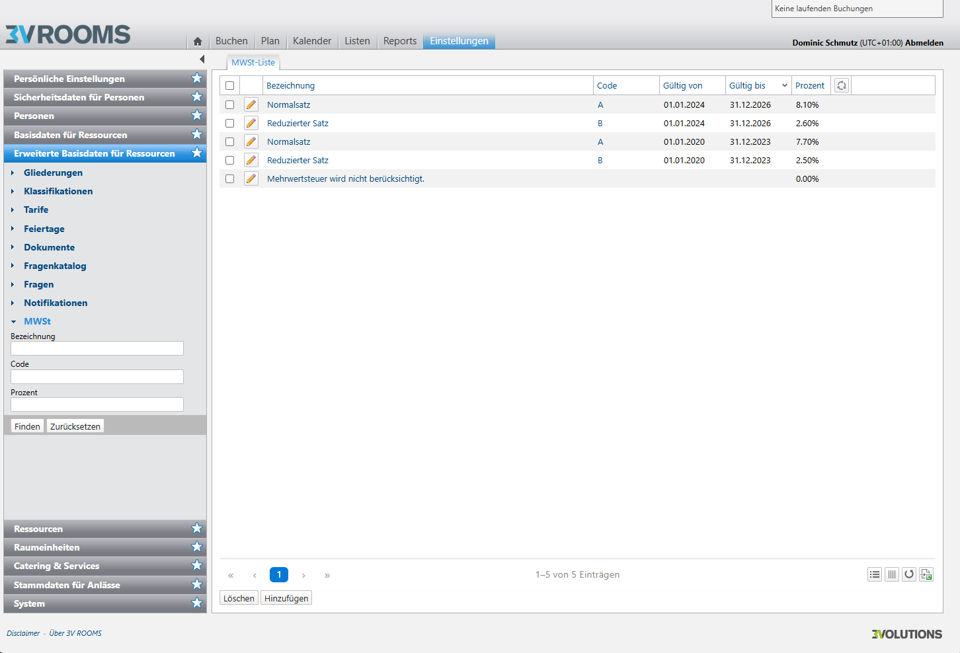
Task: Open the Gültig bis column sort dropdown
Action: click(784, 86)
